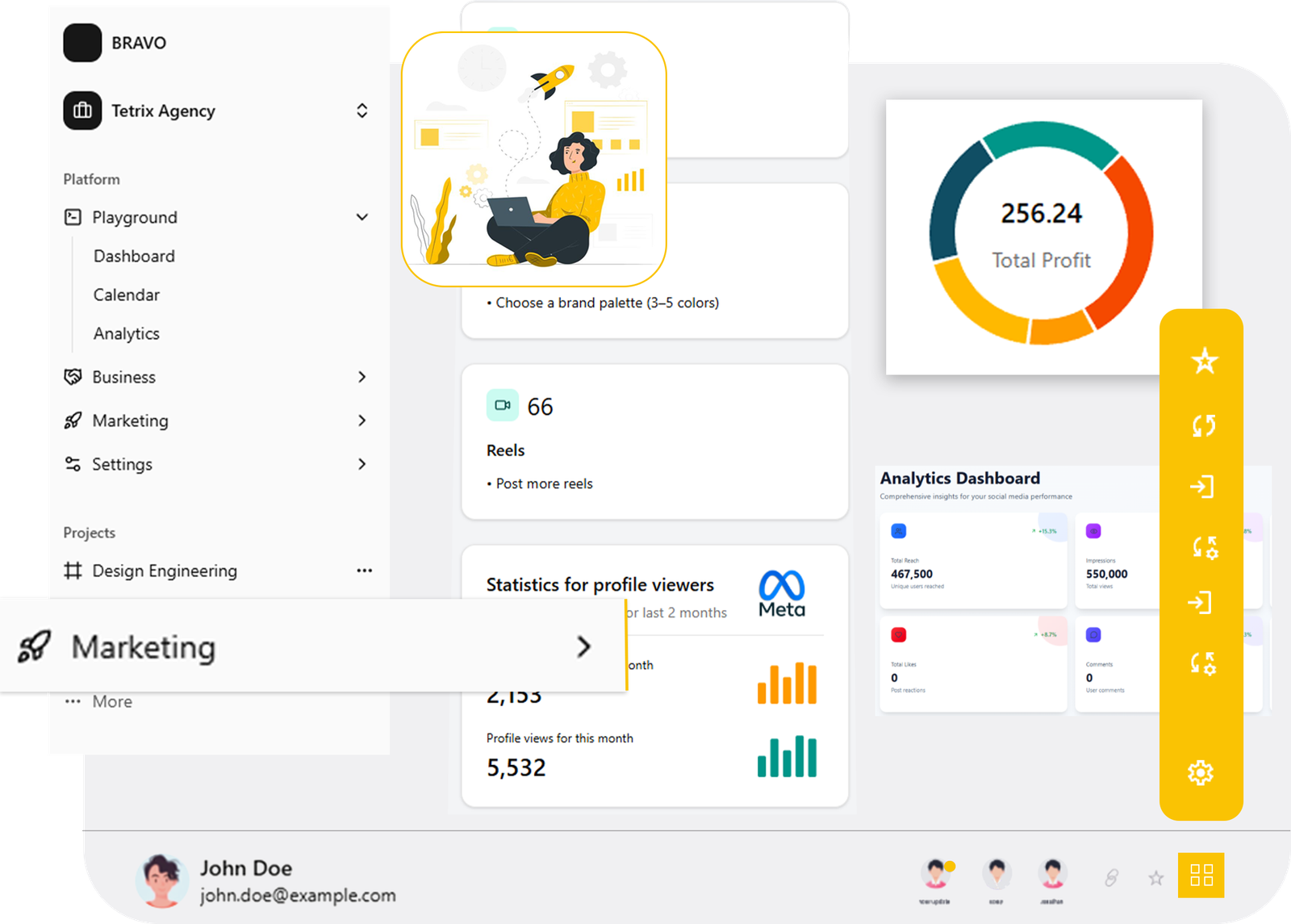Go to Dashboard under Playground
The height and width of the screenshot is (924, 1291).
click(x=134, y=256)
